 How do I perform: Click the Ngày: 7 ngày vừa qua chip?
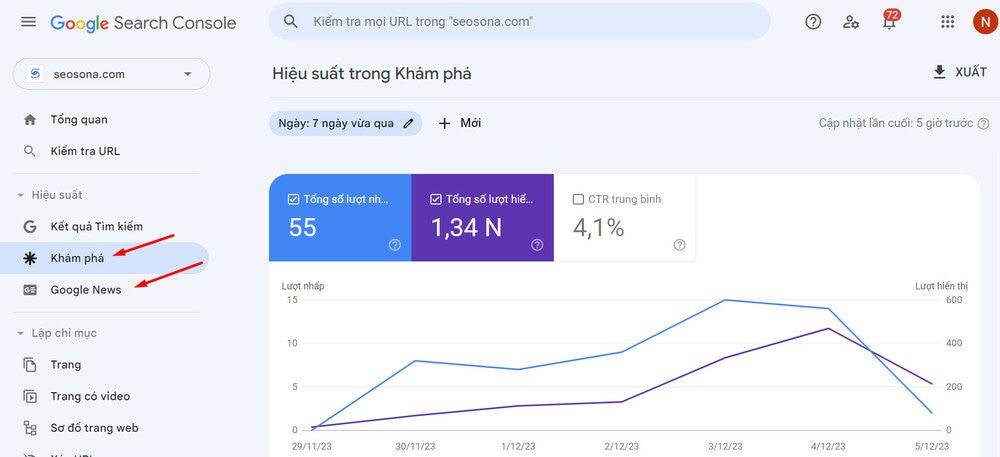[345, 124]
